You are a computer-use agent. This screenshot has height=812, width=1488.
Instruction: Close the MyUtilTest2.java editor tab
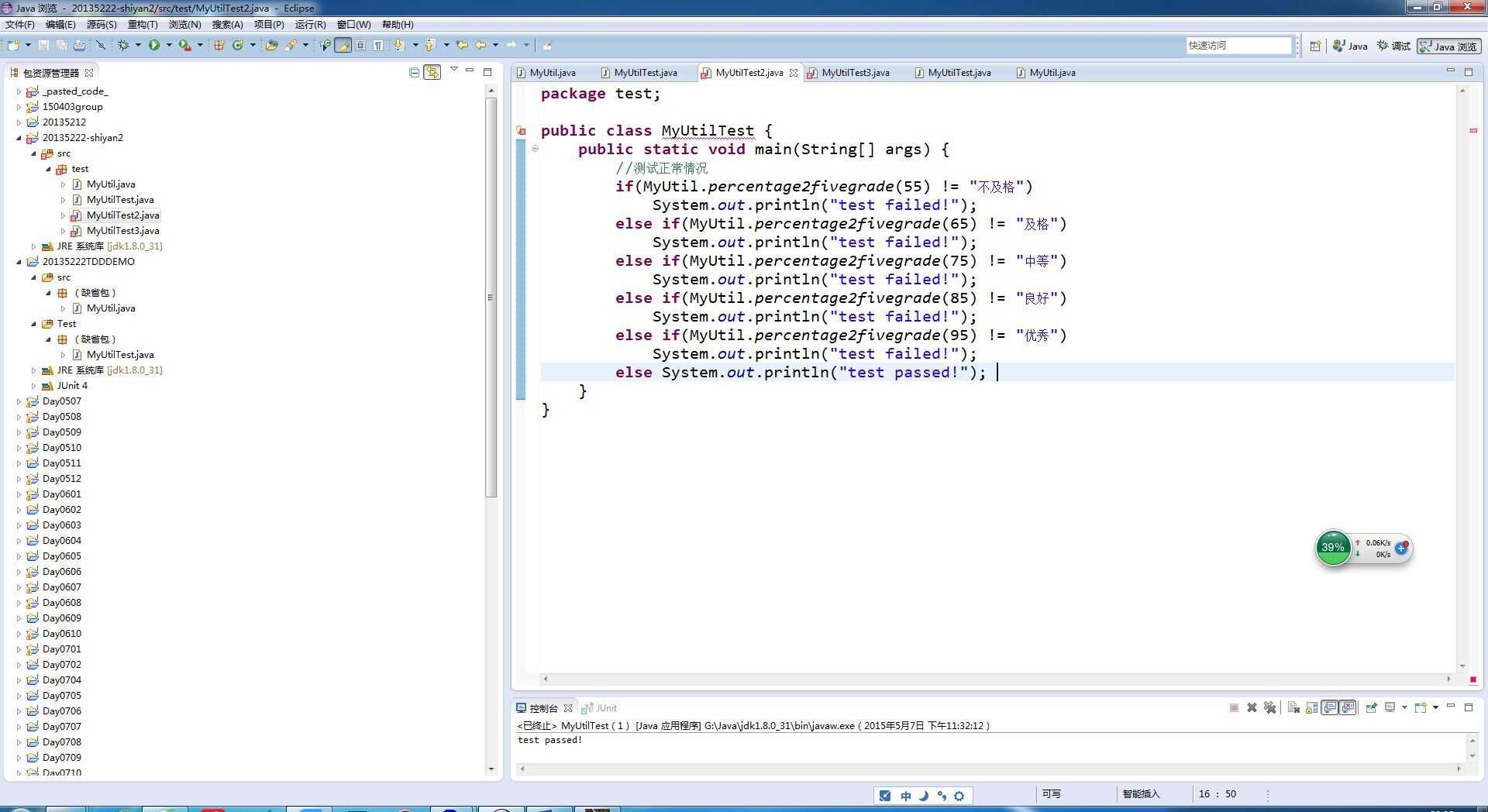[794, 73]
